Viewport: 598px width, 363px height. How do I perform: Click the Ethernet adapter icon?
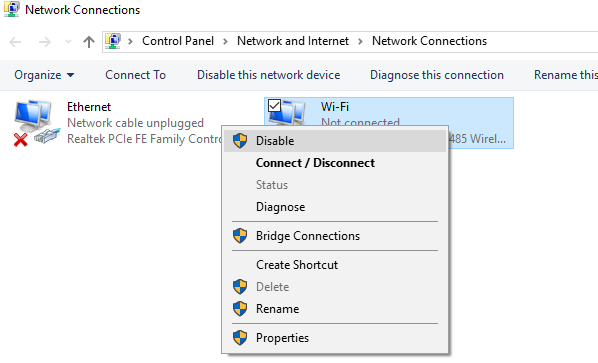tap(37, 123)
